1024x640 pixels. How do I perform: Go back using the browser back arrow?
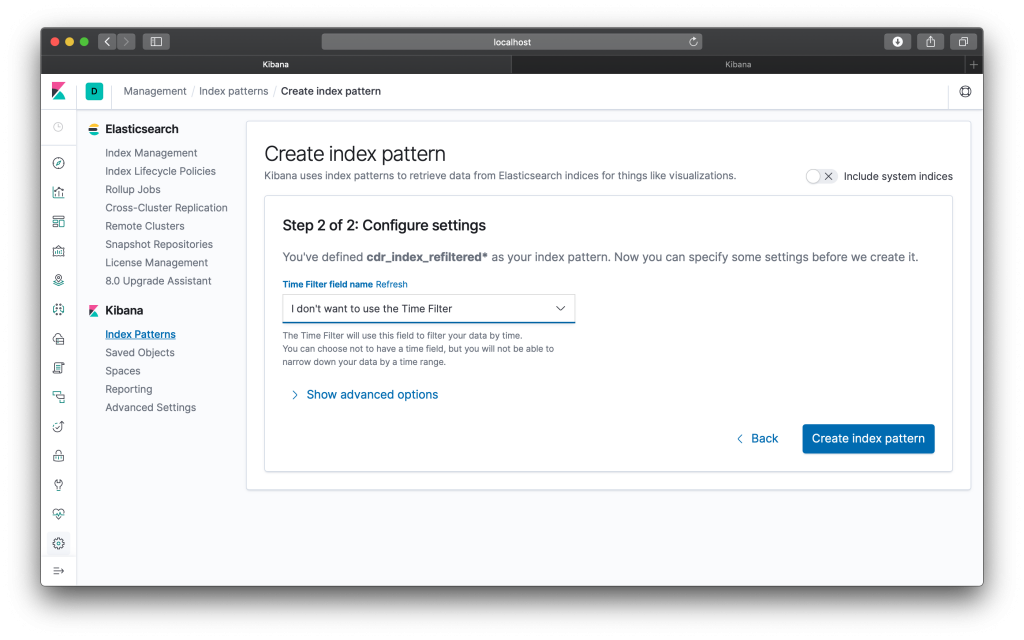pos(108,42)
